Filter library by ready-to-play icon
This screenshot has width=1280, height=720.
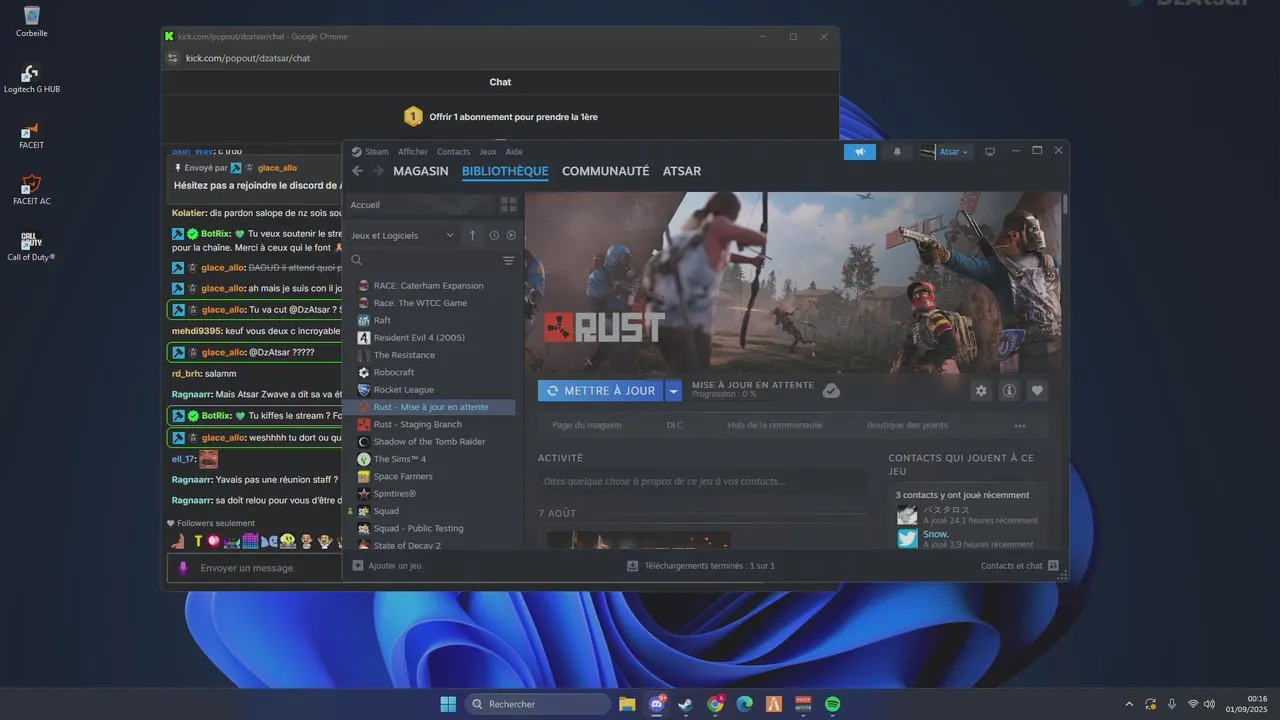pos(511,235)
